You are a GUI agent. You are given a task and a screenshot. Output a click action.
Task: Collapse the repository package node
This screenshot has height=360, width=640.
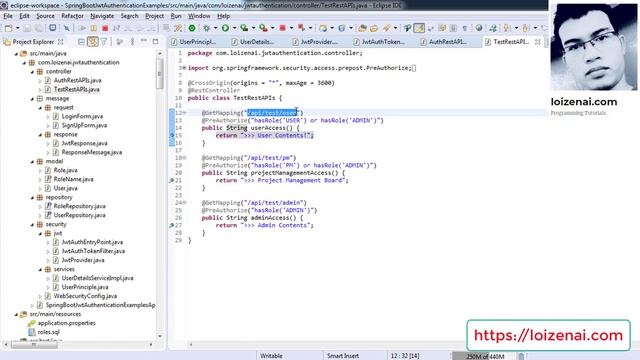pyautogui.click(x=32, y=197)
